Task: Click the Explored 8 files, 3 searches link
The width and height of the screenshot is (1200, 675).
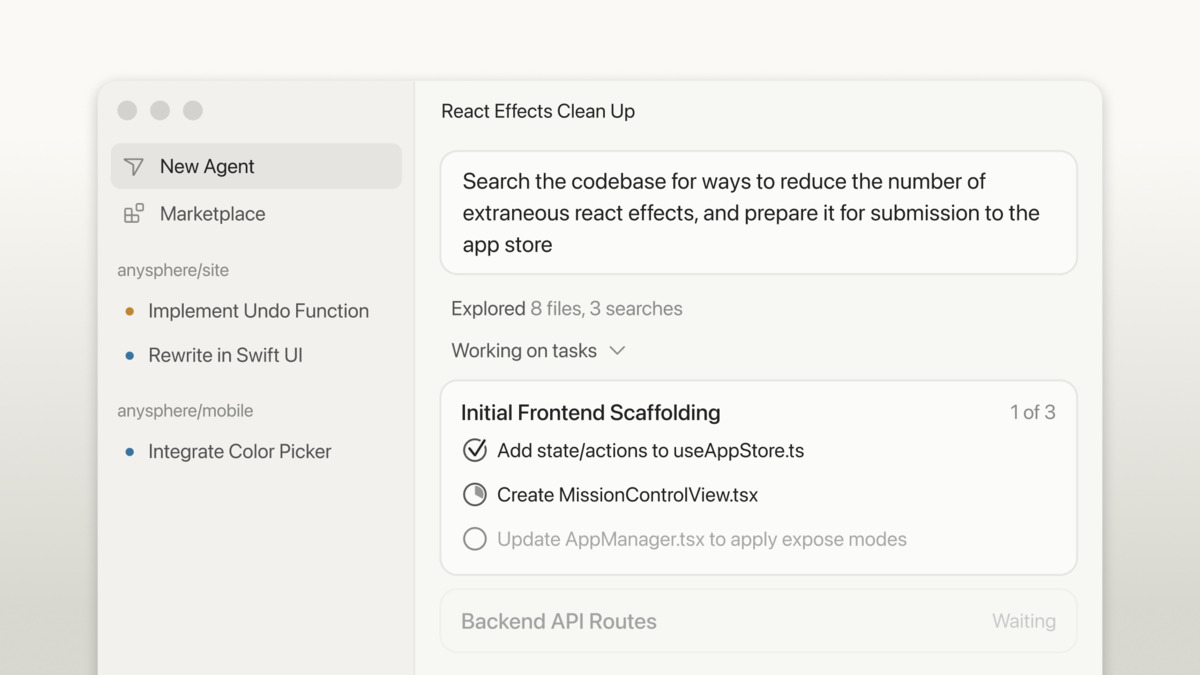Action: tap(566, 308)
